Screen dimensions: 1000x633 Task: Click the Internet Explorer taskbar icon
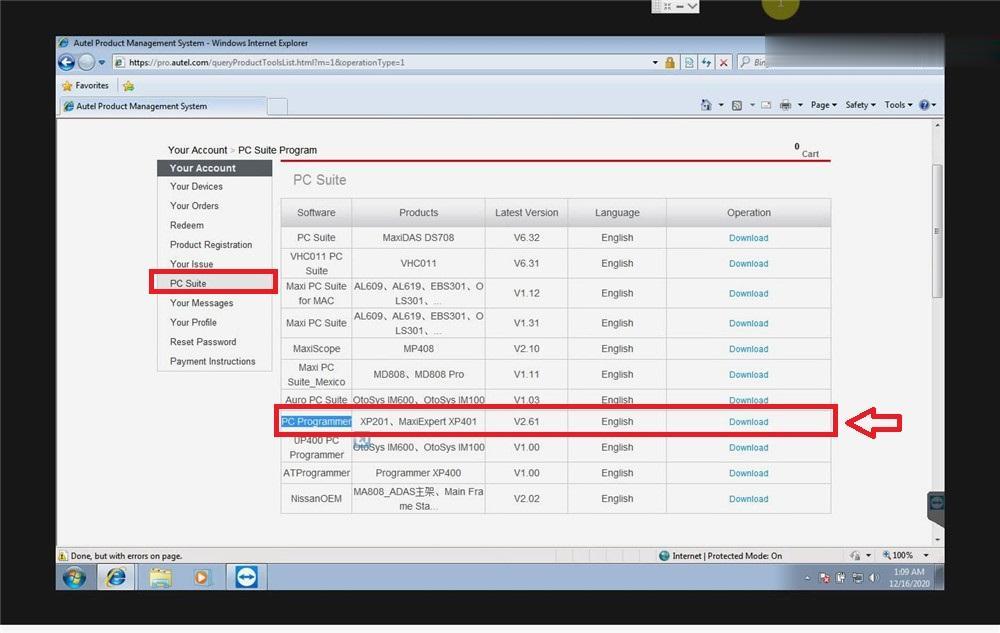coord(116,578)
